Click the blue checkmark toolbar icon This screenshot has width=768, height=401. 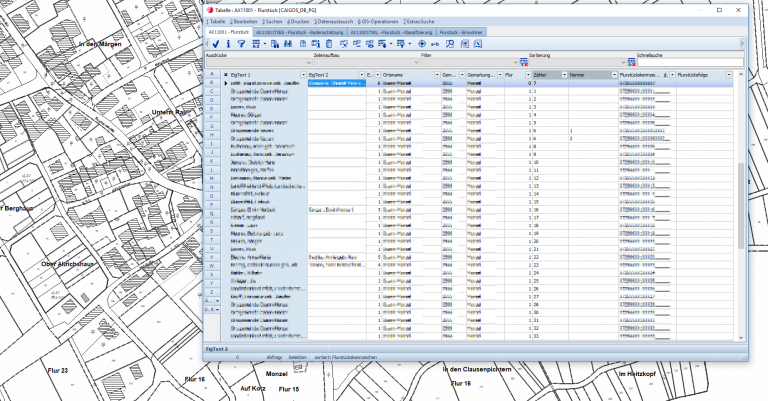coord(216,44)
